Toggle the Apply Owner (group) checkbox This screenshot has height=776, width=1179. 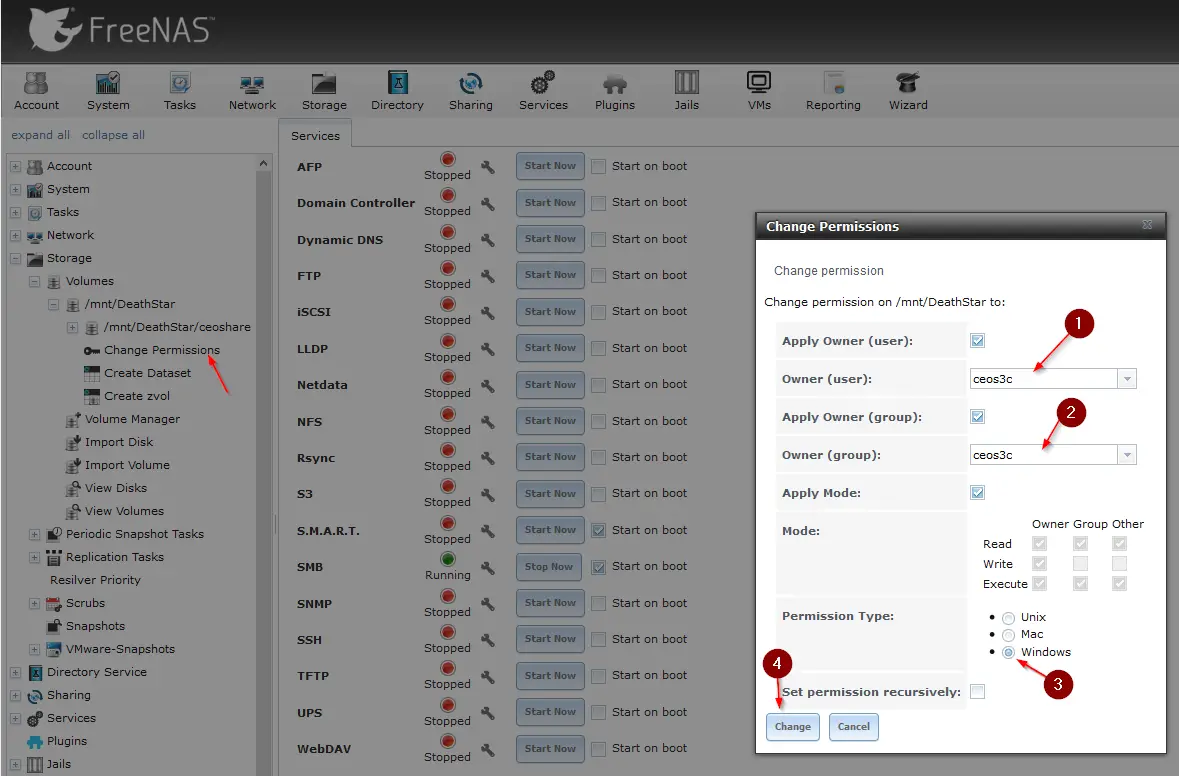click(x=977, y=417)
